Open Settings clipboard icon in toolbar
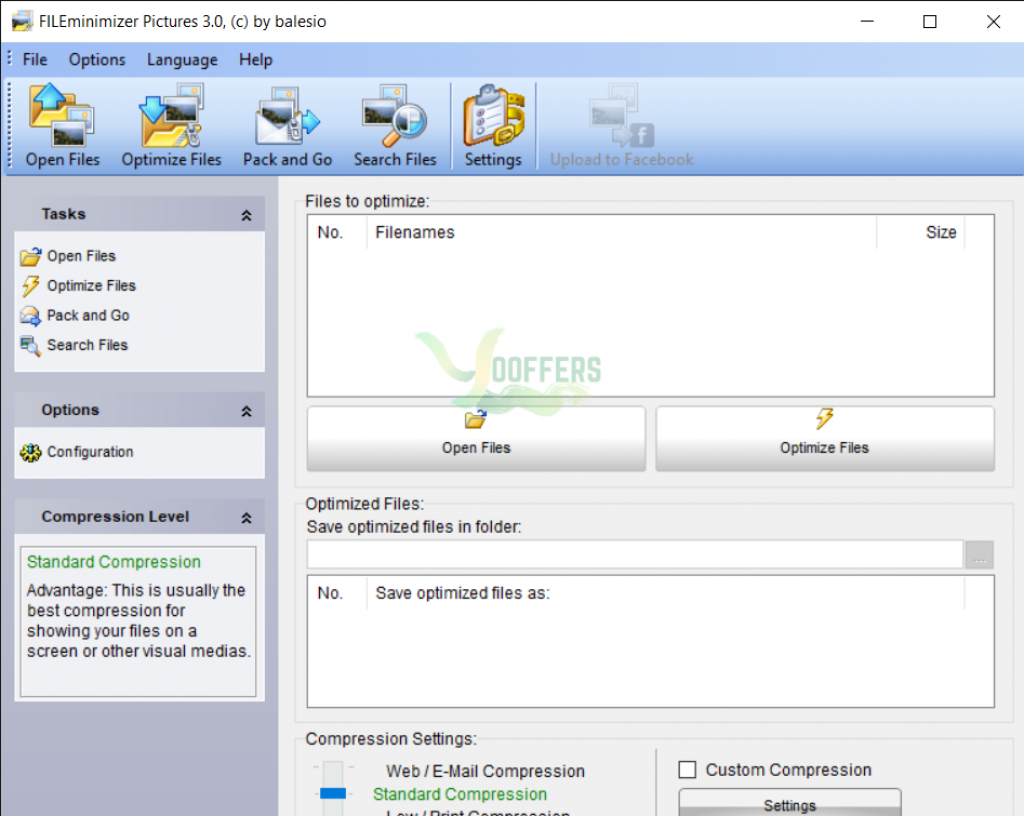Screen dimensions: 1024x816 (493, 125)
